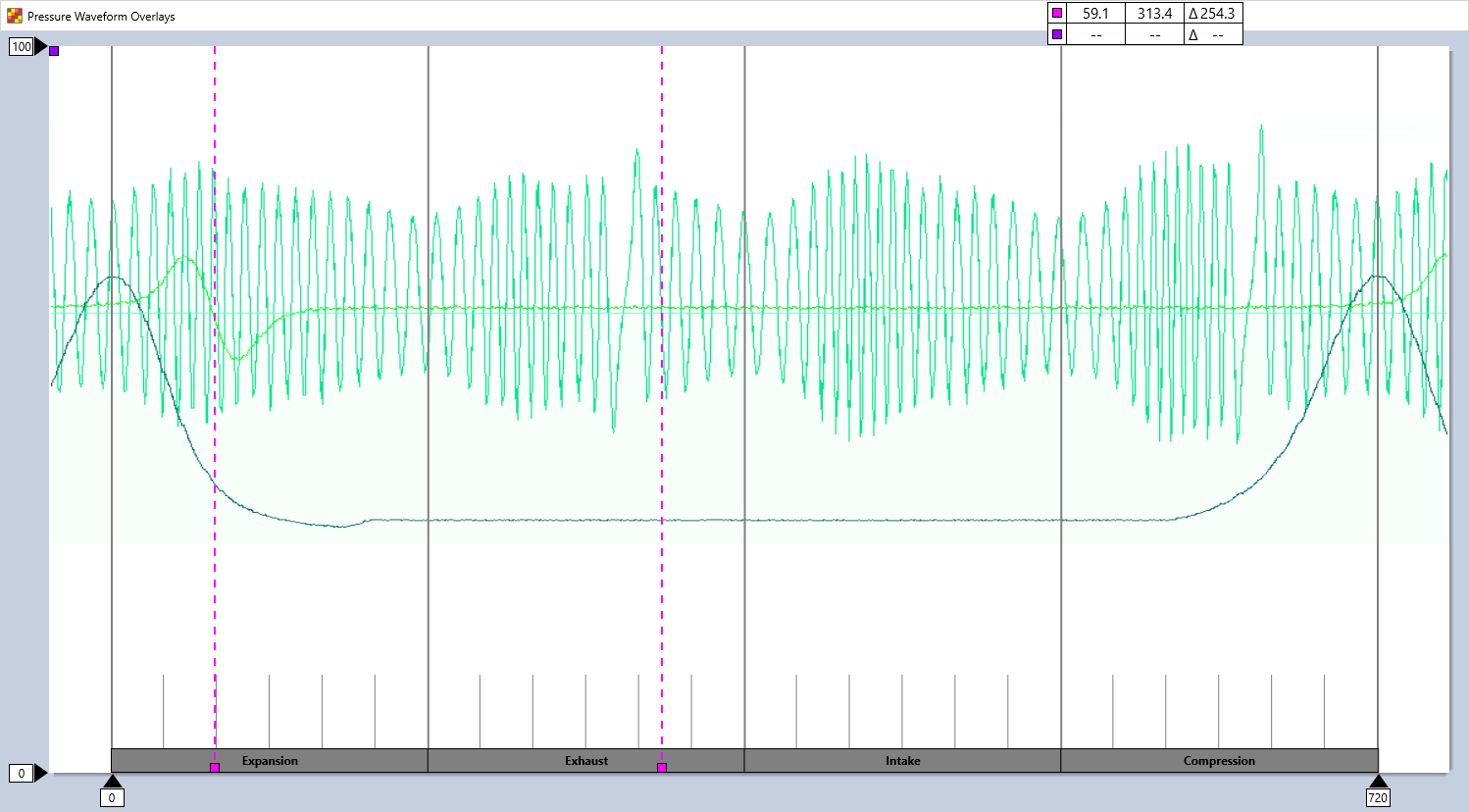Click the Pressure Waveform Overlays application icon
Screen dimensions: 1469x812
coord(14,16)
